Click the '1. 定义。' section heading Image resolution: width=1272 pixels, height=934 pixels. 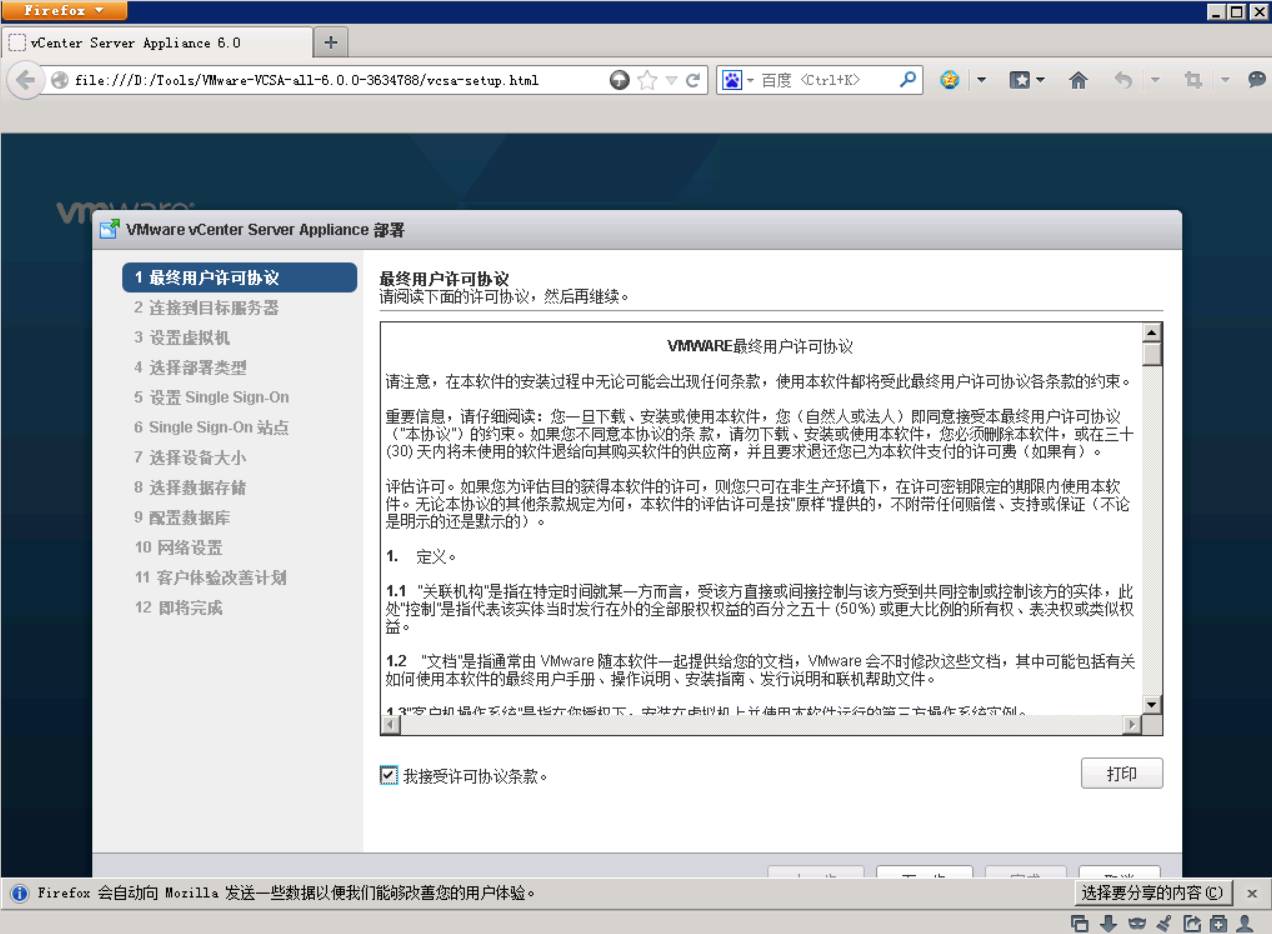coord(421,556)
